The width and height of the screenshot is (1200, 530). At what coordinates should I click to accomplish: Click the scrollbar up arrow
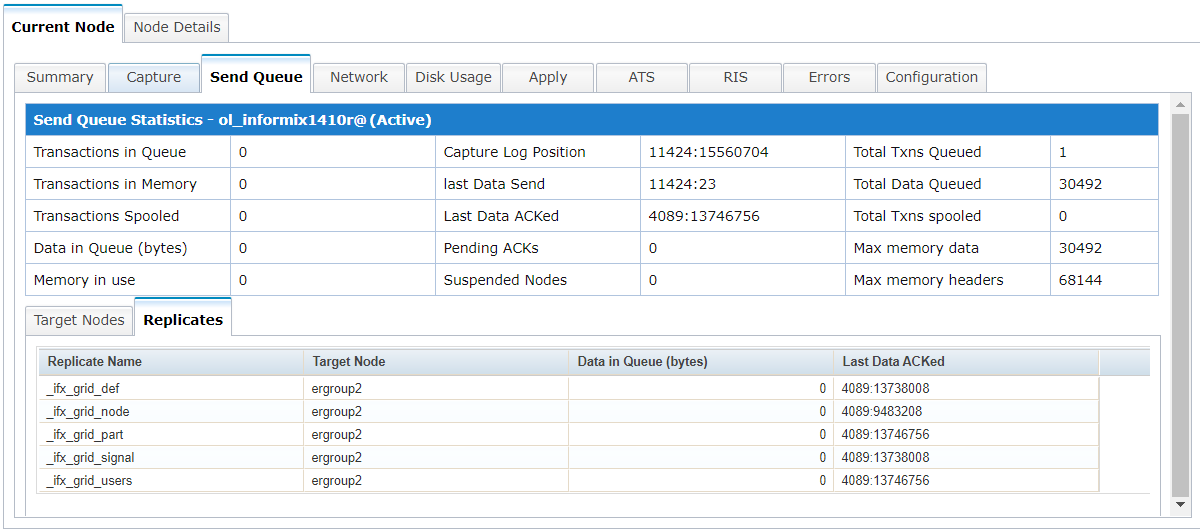(x=1179, y=104)
